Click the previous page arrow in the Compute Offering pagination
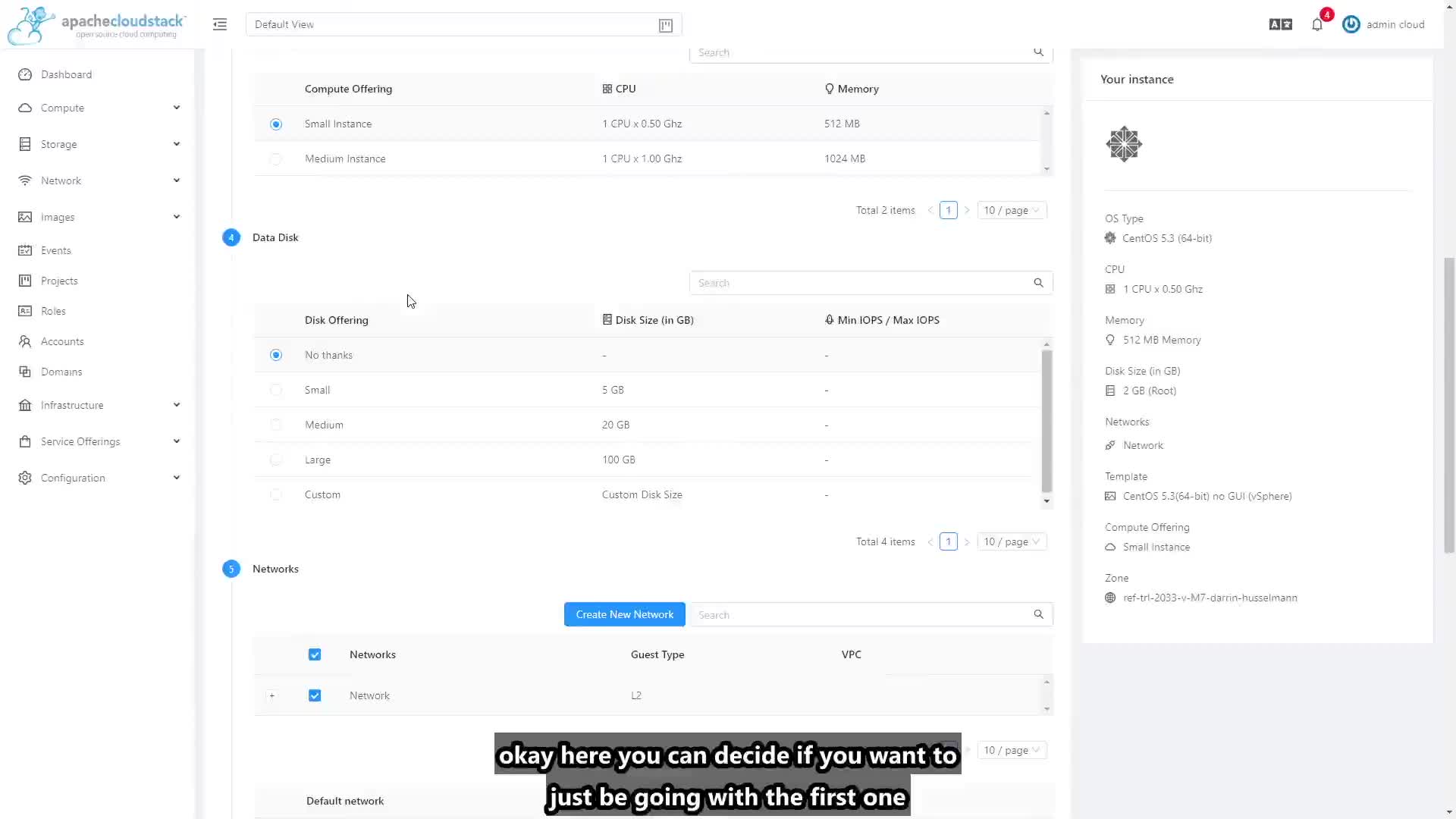Viewport: 1456px width, 819px height. [x=930, y=210]
